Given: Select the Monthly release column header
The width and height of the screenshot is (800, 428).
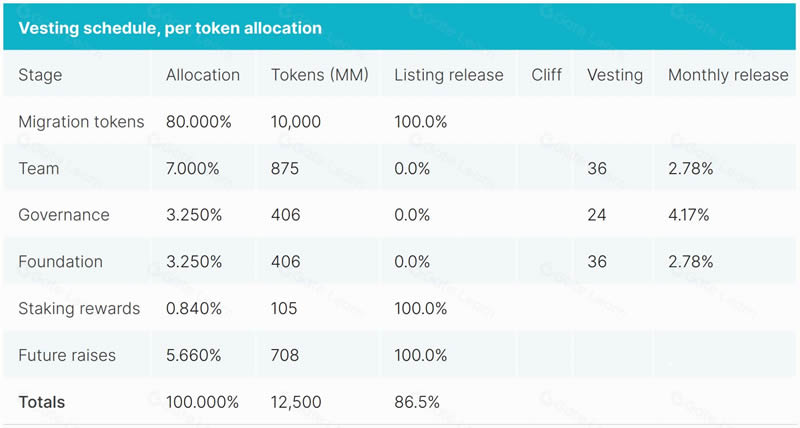Looking at the screenshot, I should (728, 75).
